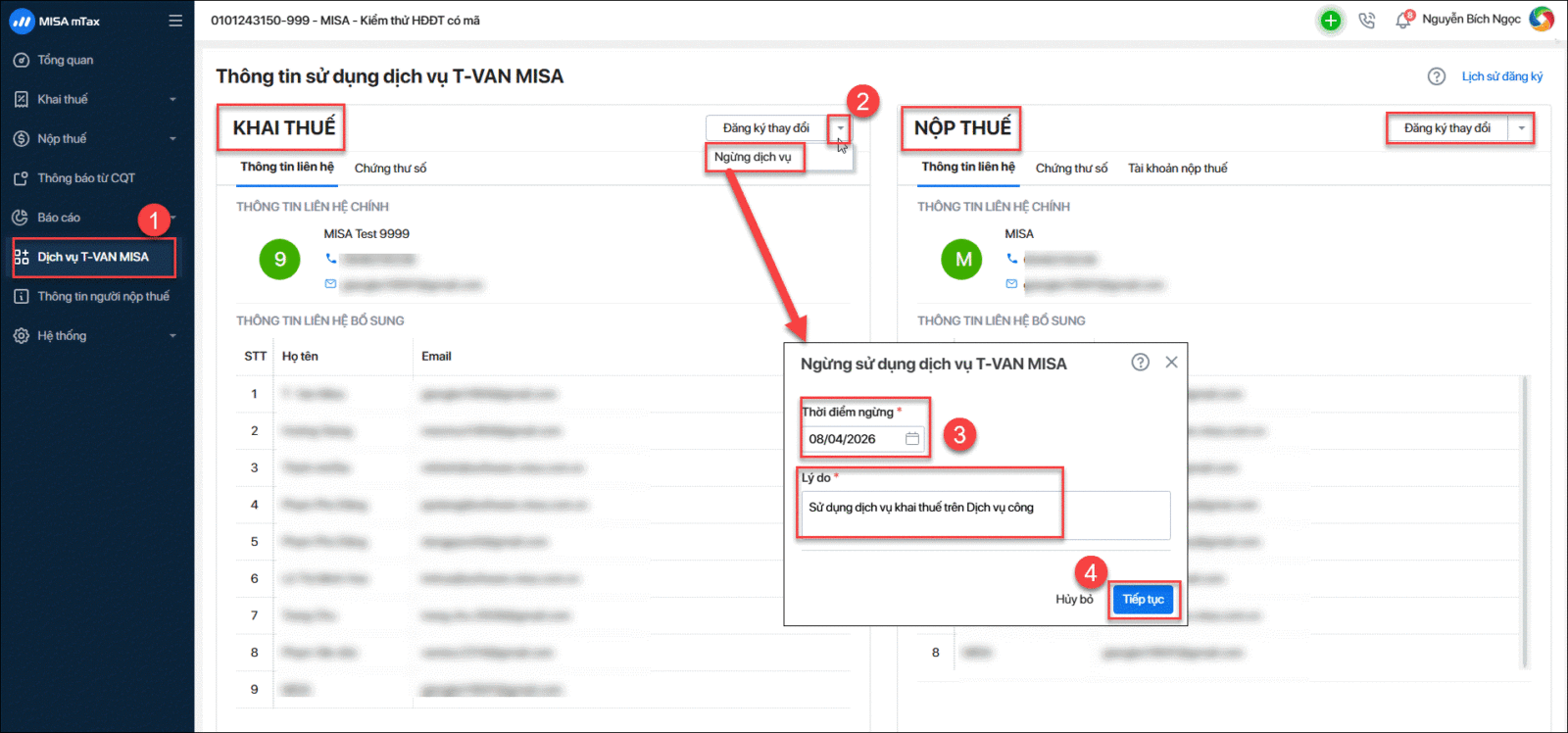Click the MISA Test 9999 contact name
The image size is (1568, 733).
[367, 234]
